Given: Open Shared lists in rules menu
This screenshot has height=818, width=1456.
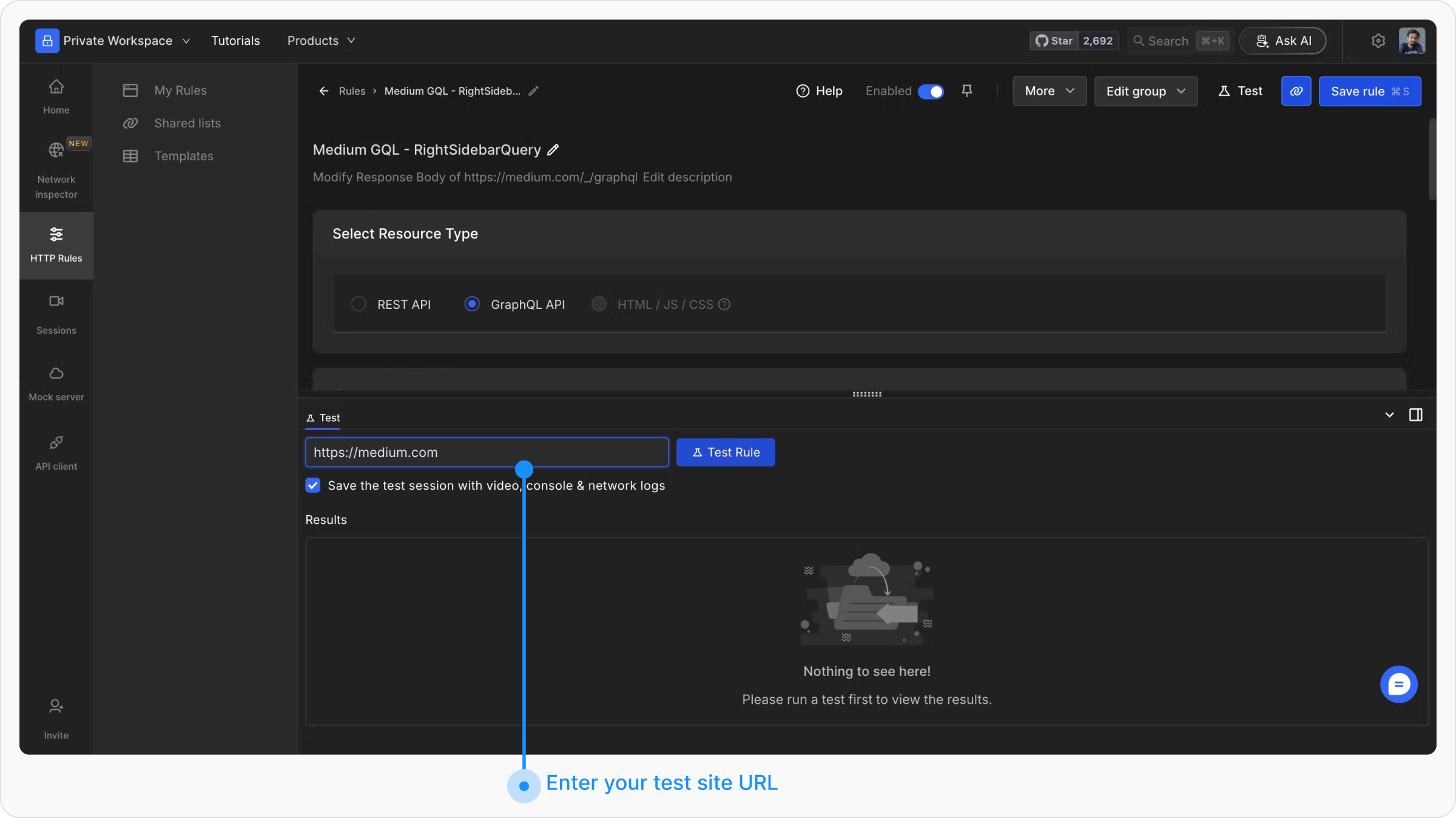Looking at the screenshot, I should point(187,123).
